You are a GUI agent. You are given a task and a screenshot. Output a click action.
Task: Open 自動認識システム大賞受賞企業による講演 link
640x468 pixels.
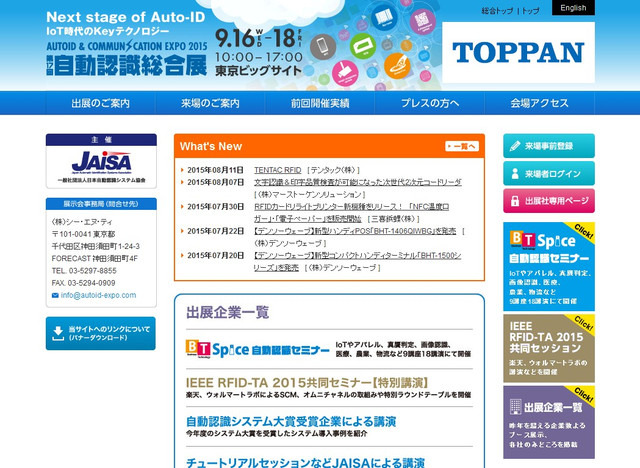(291, 421)
